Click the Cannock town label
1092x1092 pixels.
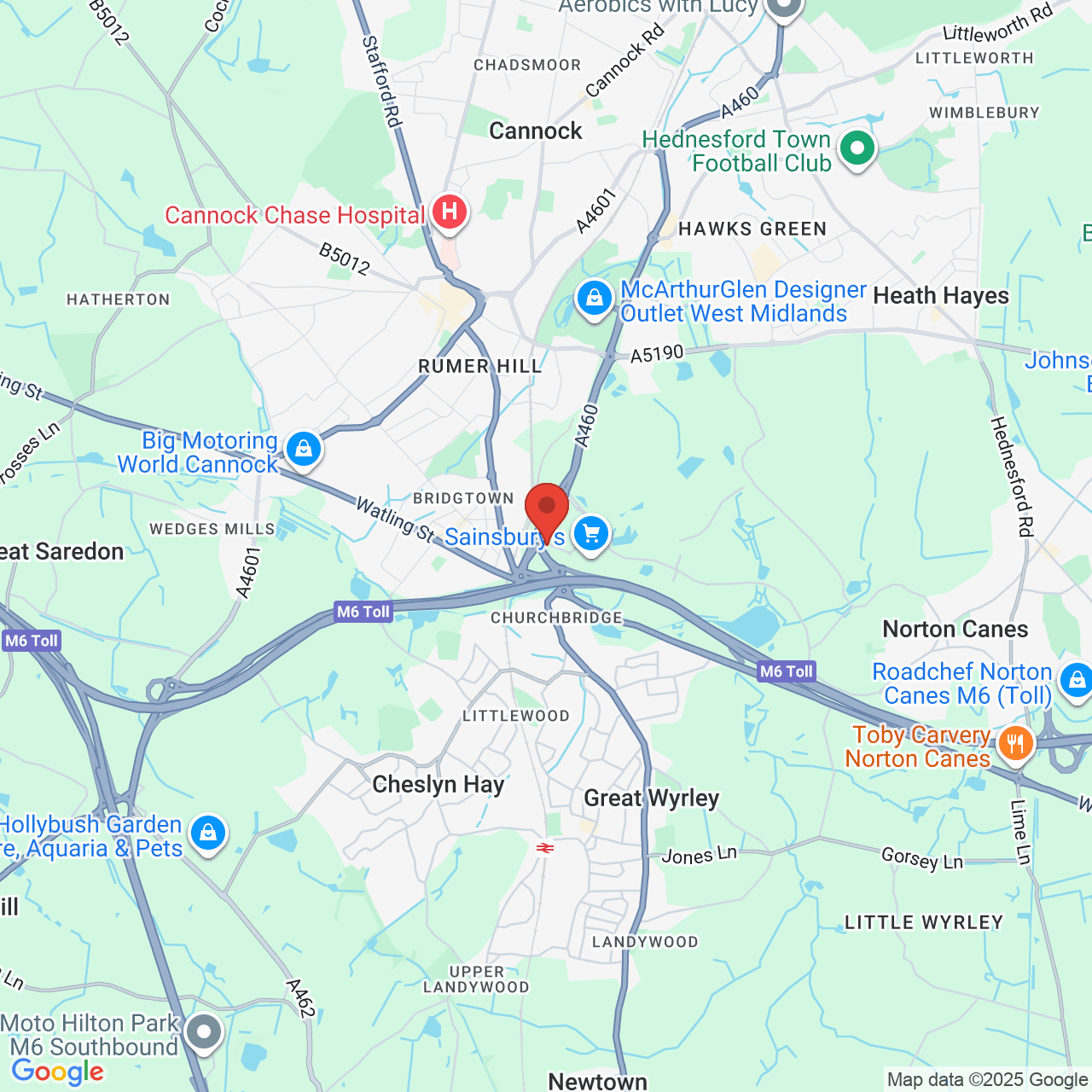click(536, 131)
